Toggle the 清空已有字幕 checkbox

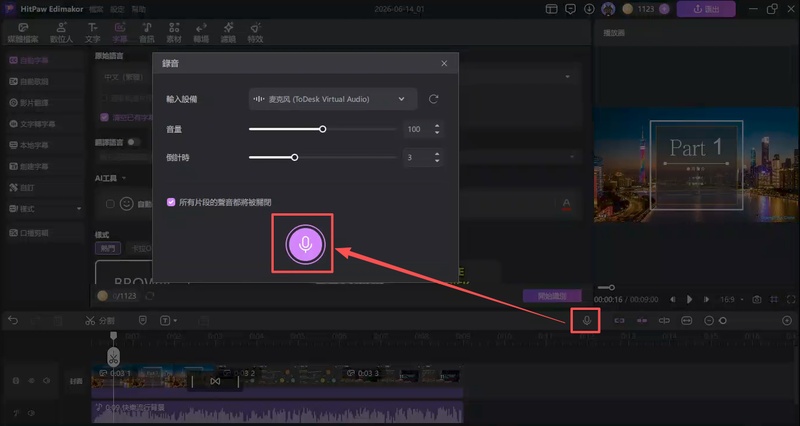[105, 117]
